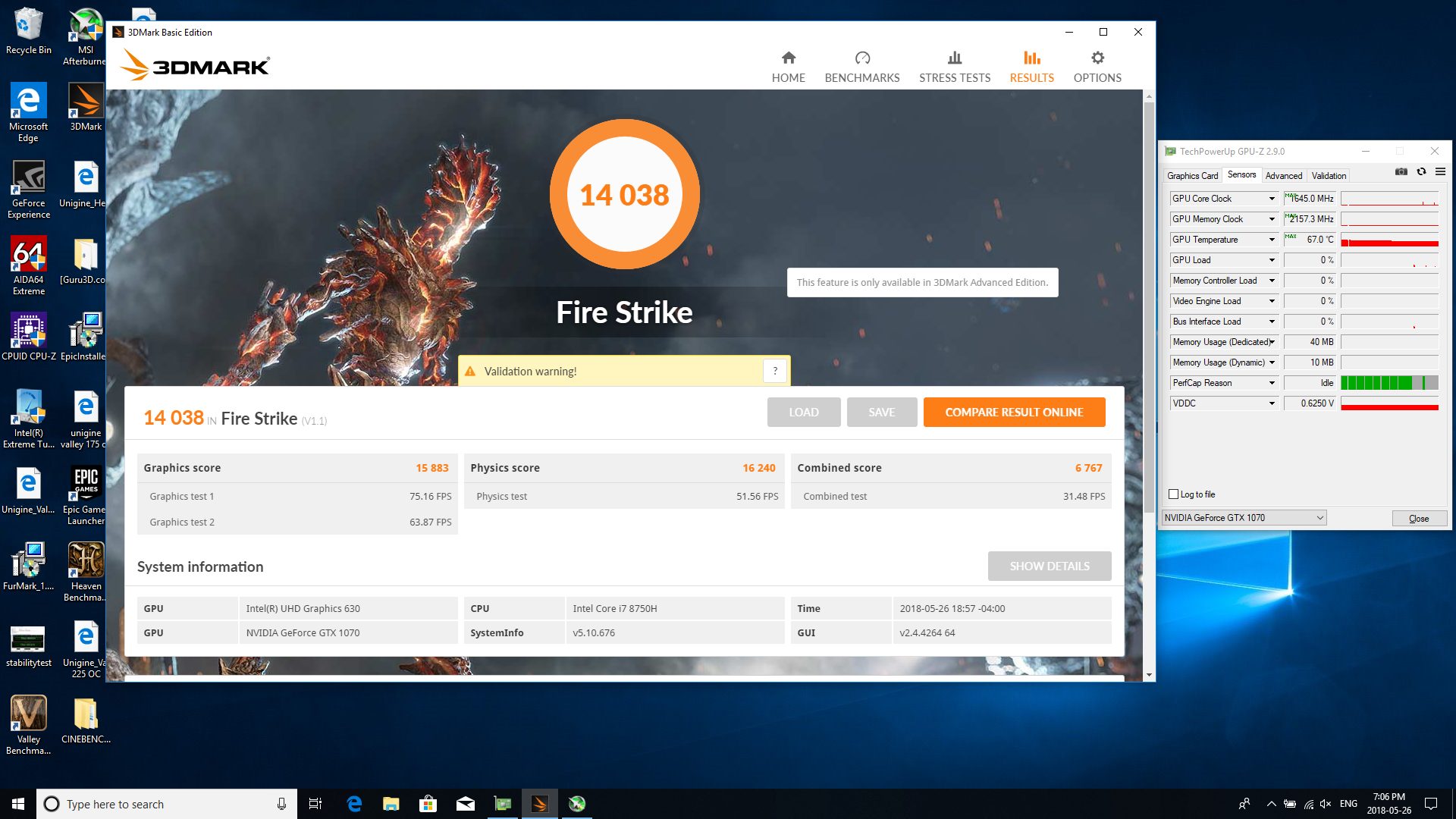
Task: Click the GPU Temperature sensor graph
Action: click(x=1389, y=240)
